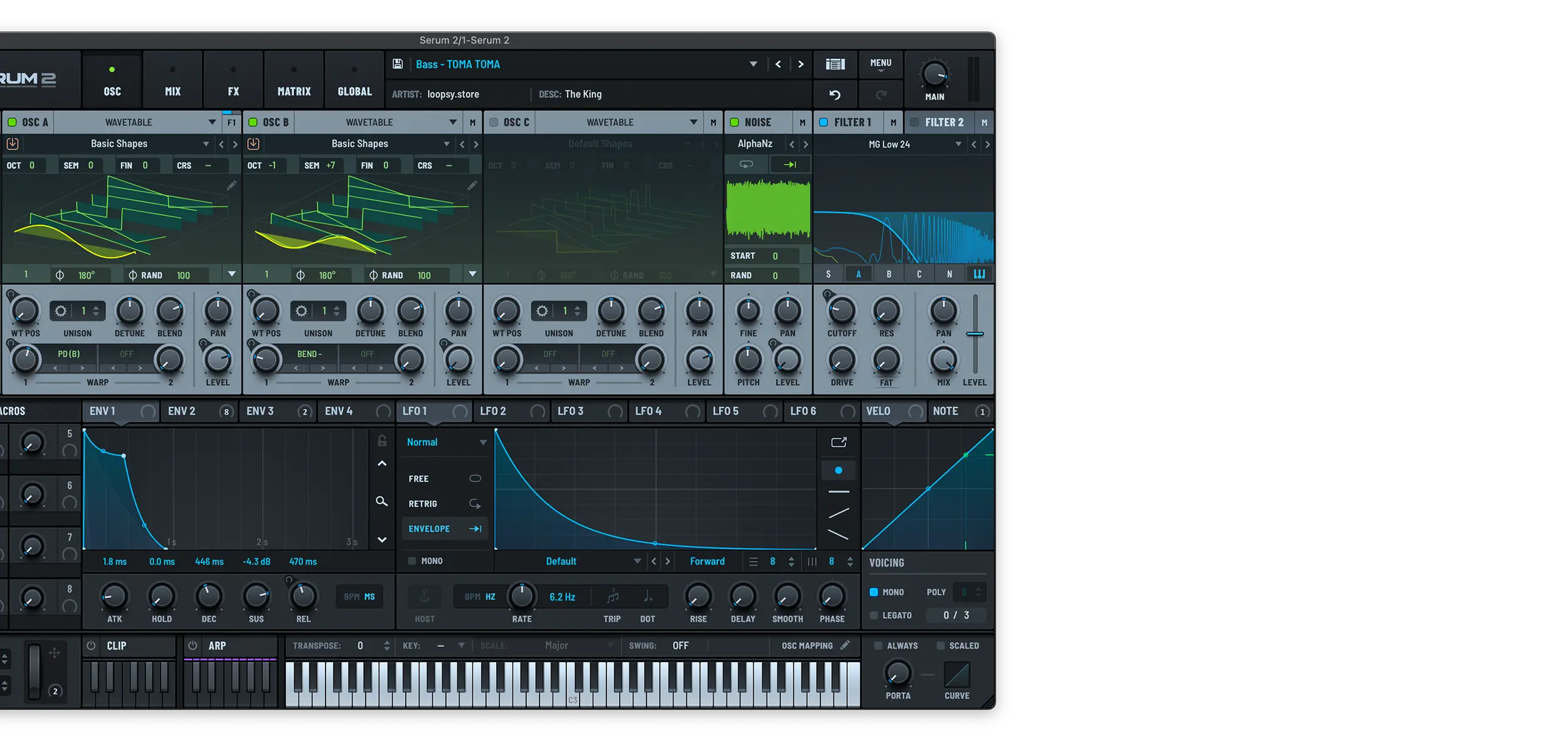This screenshot has height=753, width=1568.
Task: Enable OSC C switch
Action: point(494,122)
